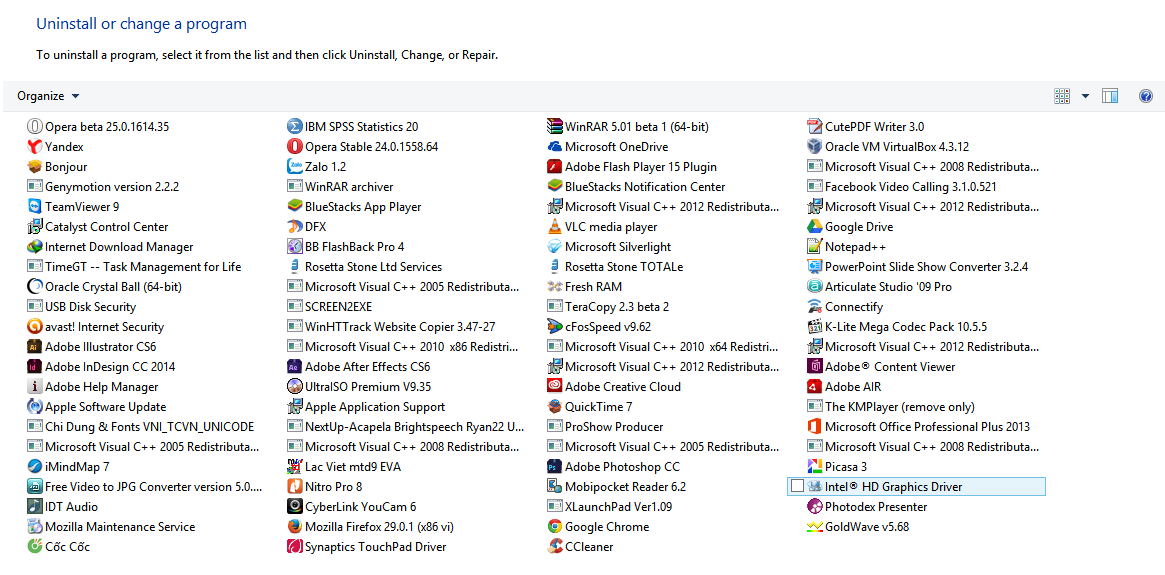The image size is (1165, 575).
Task: Click the BlueStacks App Player icon
Action: (294, 207)
